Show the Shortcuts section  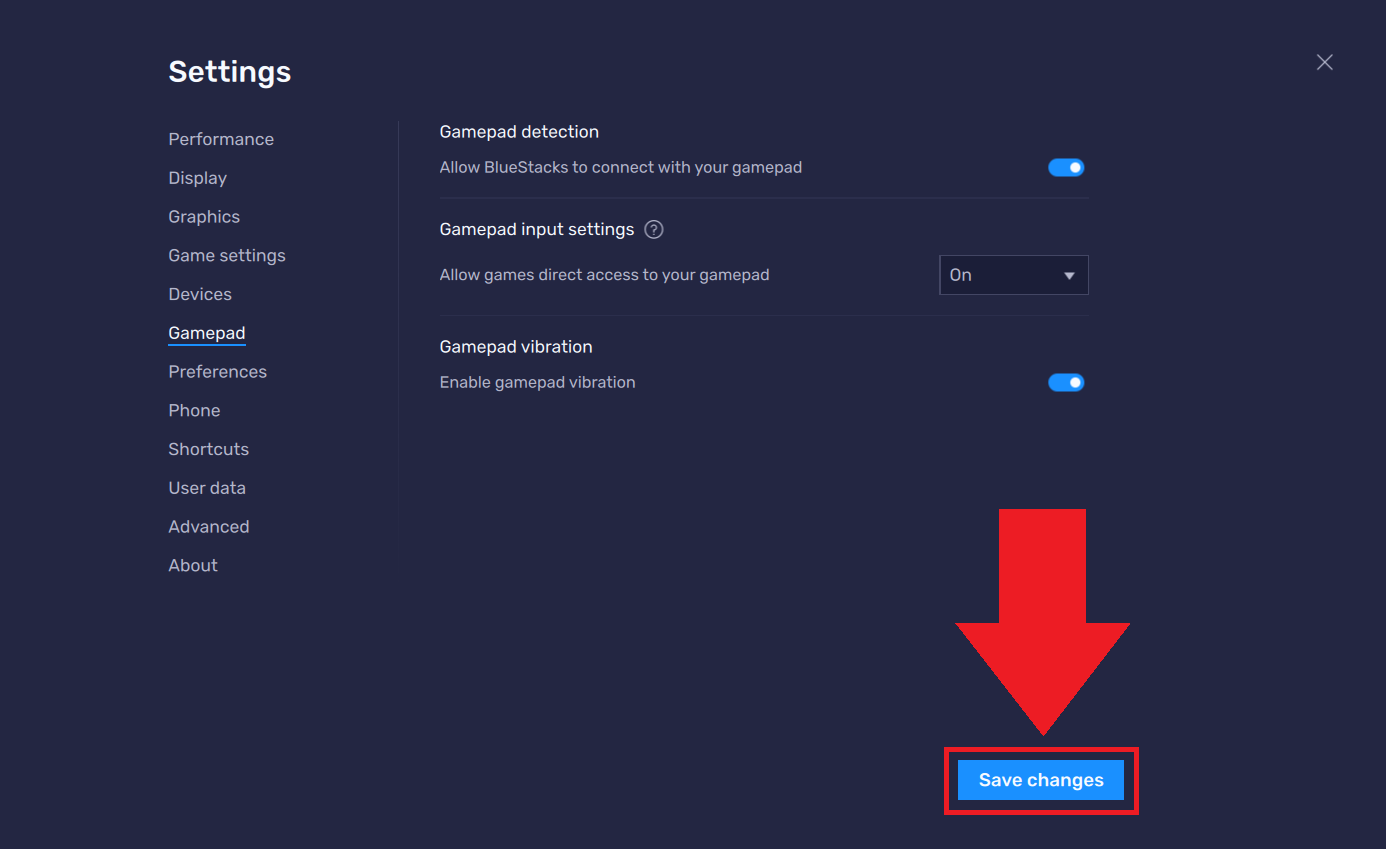click(208, 449)
